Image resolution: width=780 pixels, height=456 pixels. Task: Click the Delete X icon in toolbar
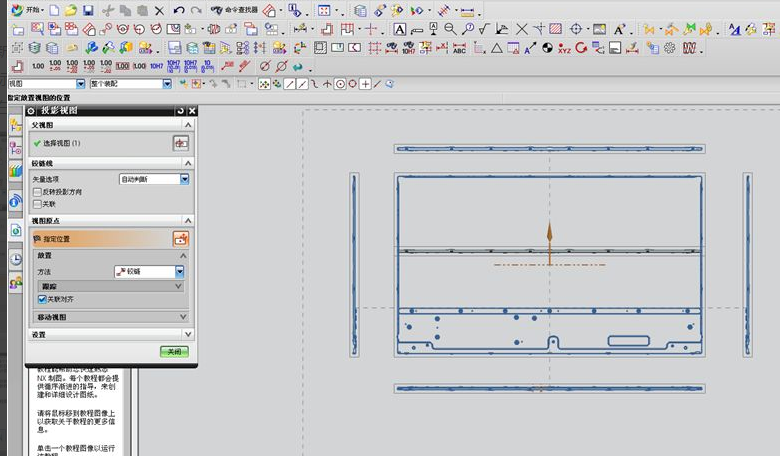pyautogui.click(x=158, y=10)
